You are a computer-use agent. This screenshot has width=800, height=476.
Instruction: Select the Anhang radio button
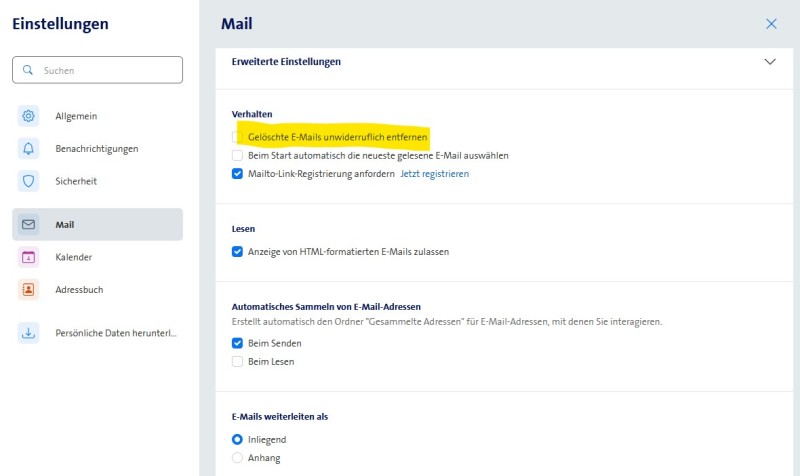click(237, 458)
